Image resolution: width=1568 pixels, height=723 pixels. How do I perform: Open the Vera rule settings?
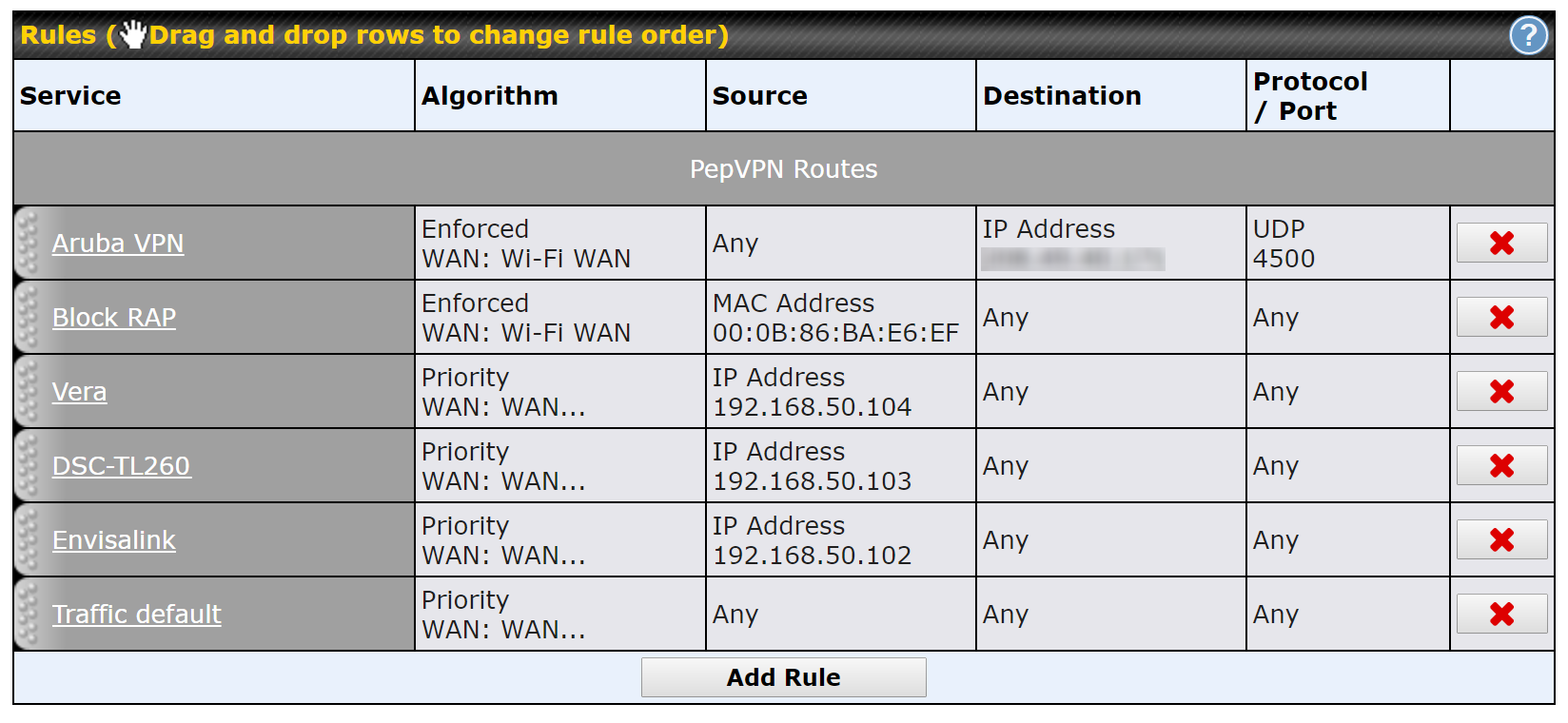point(79,392)
